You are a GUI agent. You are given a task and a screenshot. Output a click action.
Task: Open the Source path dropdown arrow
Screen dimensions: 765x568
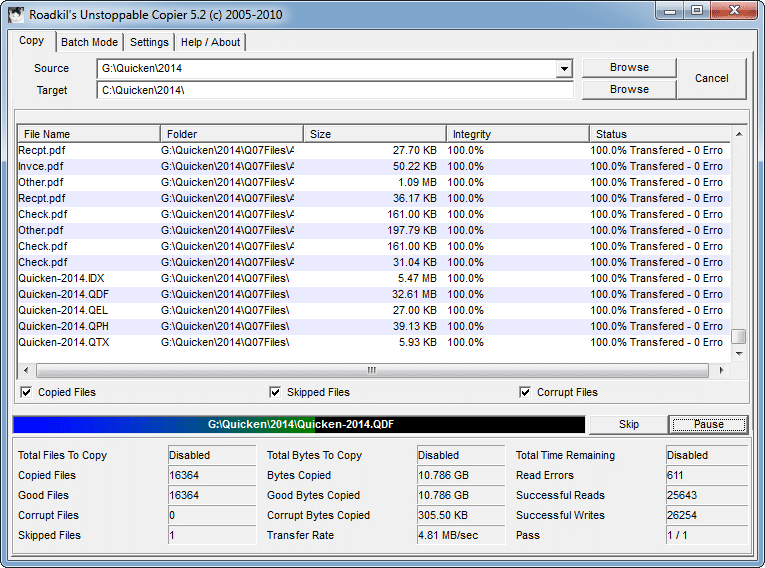(564, 68)
